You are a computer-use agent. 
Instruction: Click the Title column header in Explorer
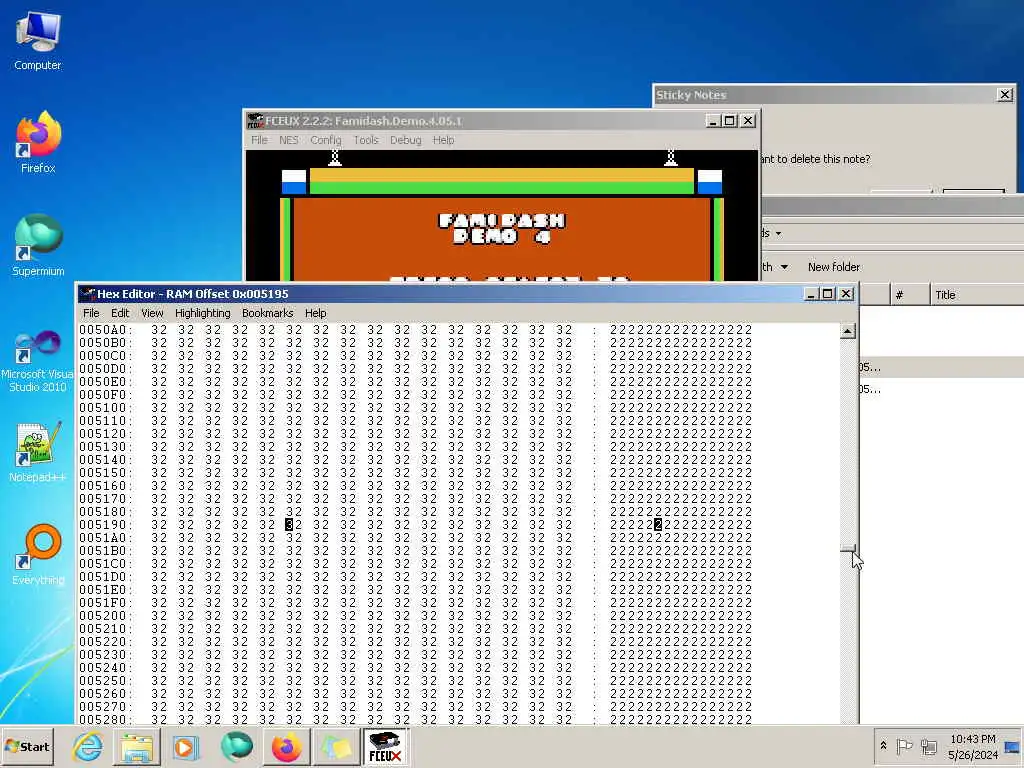tap(976, 295)
